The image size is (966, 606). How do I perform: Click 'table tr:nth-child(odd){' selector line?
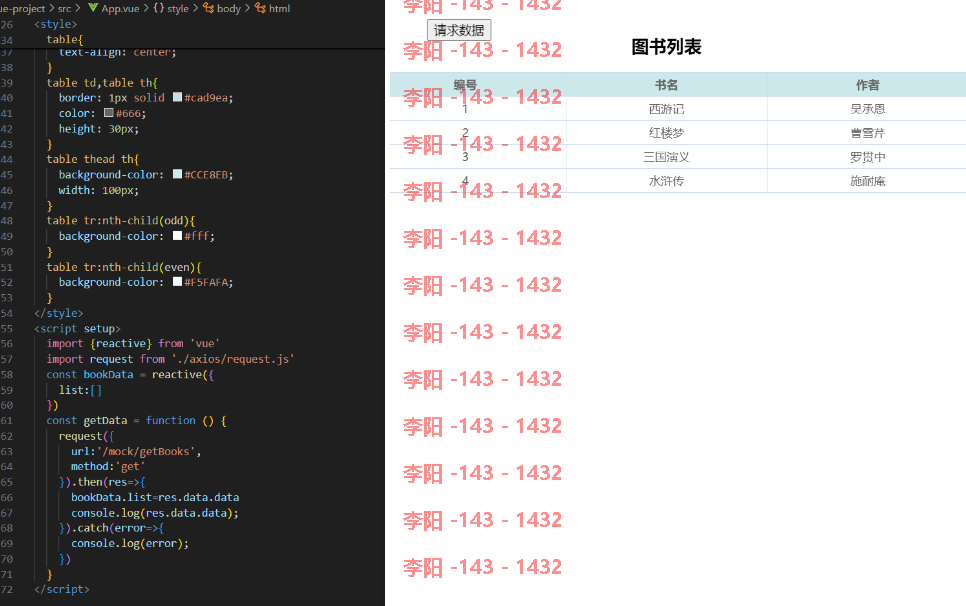pos(121,220)
